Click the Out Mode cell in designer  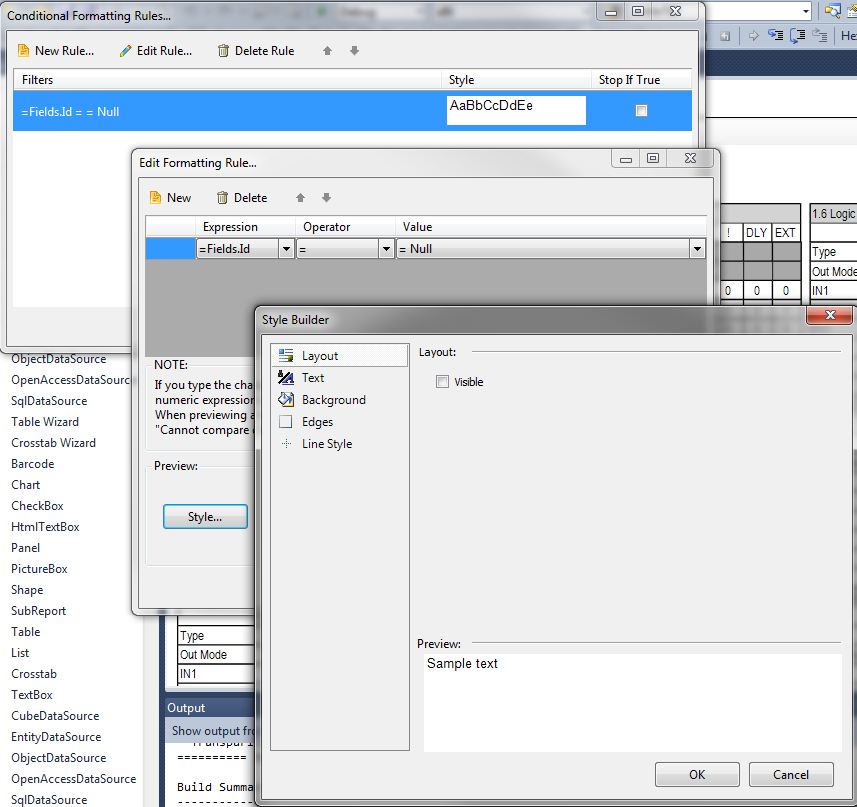coord(216,655)
